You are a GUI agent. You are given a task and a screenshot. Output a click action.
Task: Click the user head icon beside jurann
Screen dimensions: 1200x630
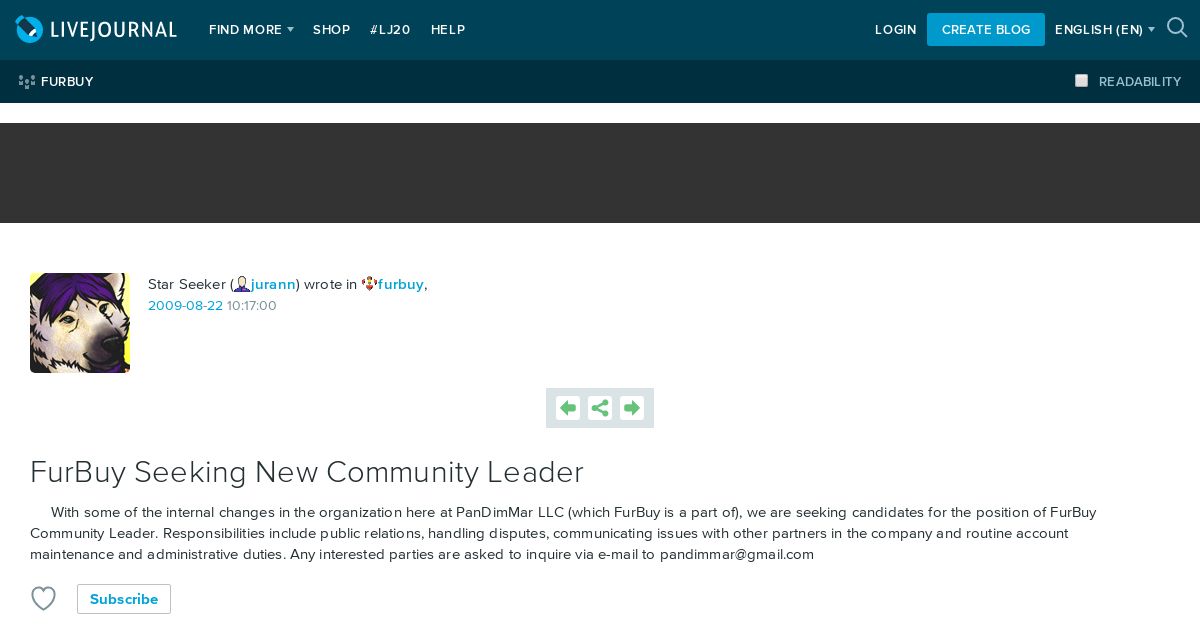242,284
